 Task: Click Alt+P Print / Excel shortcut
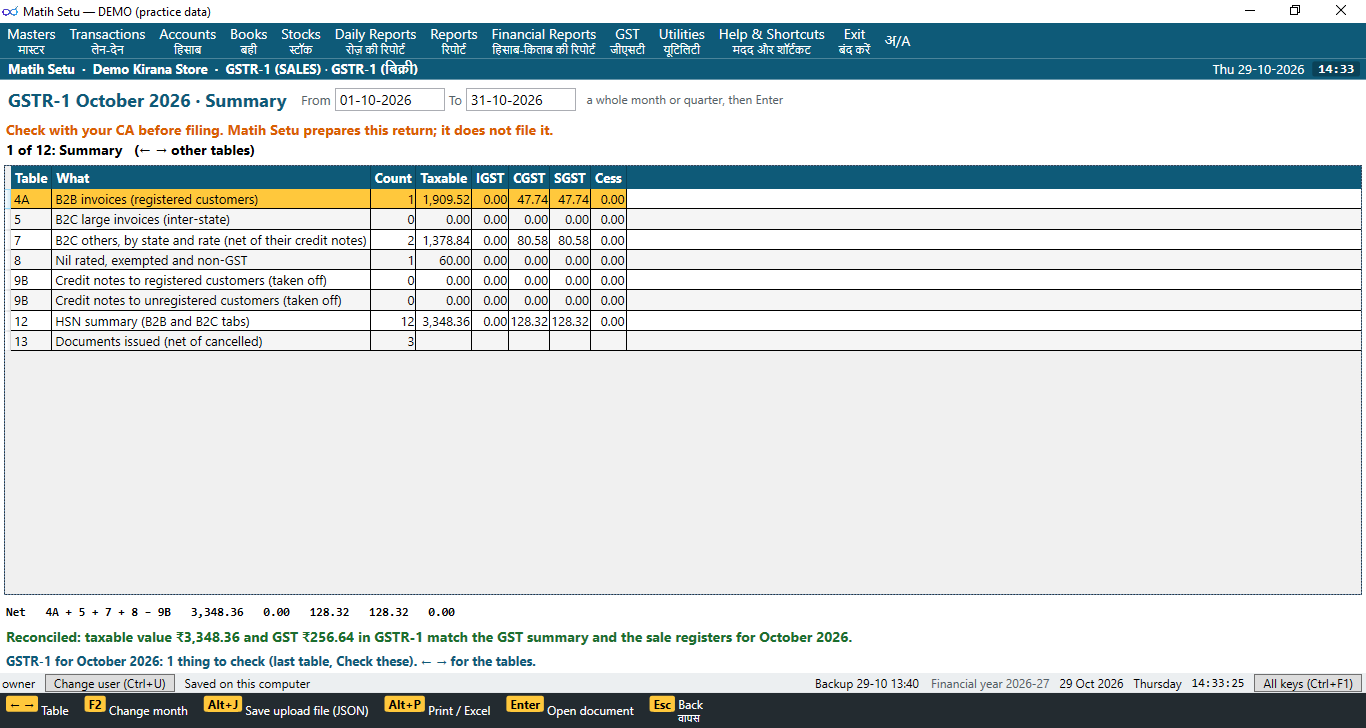437,709
